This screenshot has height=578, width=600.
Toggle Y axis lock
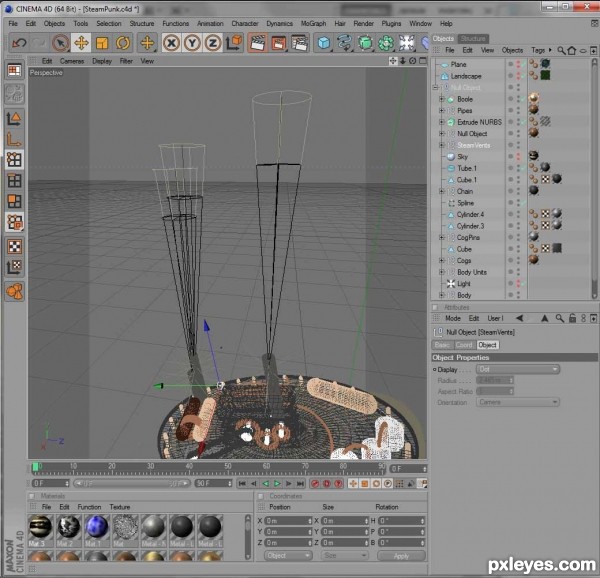click(192, 43)
